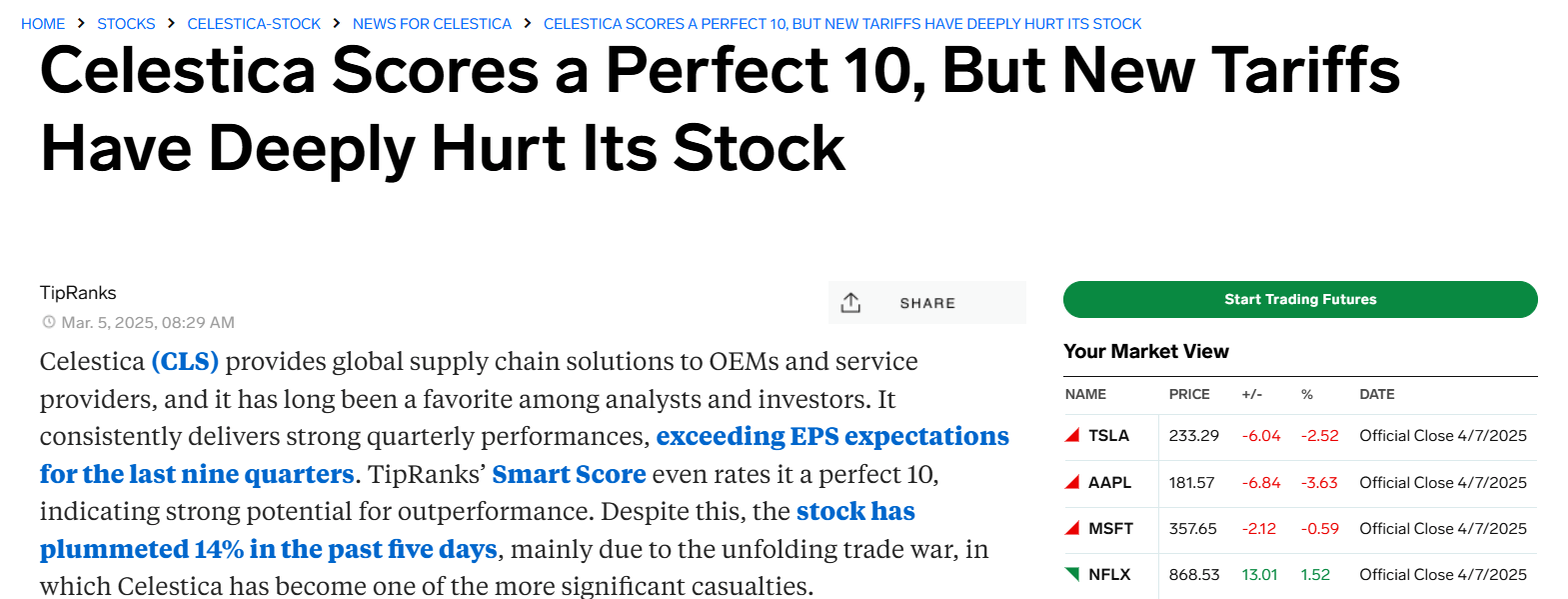1568x599 pixels.
Task: Select the green Start Trading Futures bar
Action: [x=1299, y=299]
